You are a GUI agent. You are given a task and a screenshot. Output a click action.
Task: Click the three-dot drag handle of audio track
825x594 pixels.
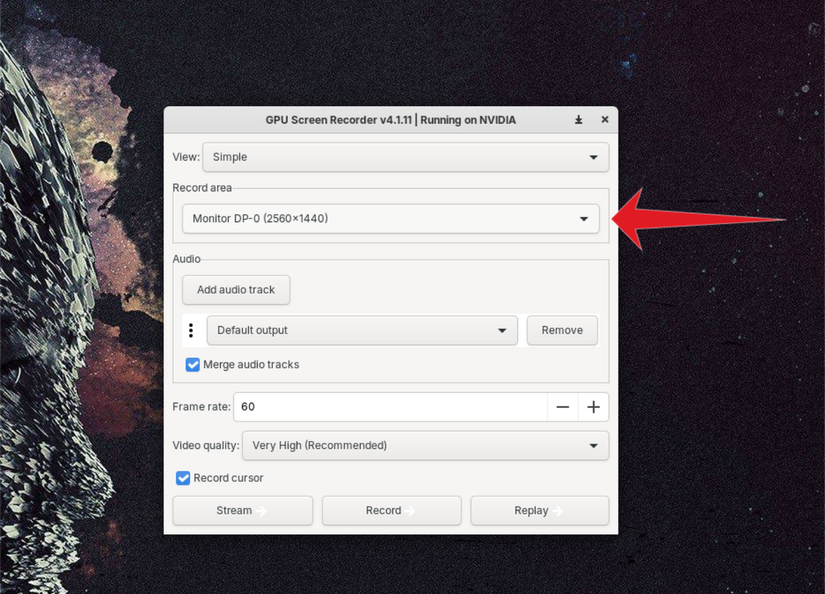(191, 330)
